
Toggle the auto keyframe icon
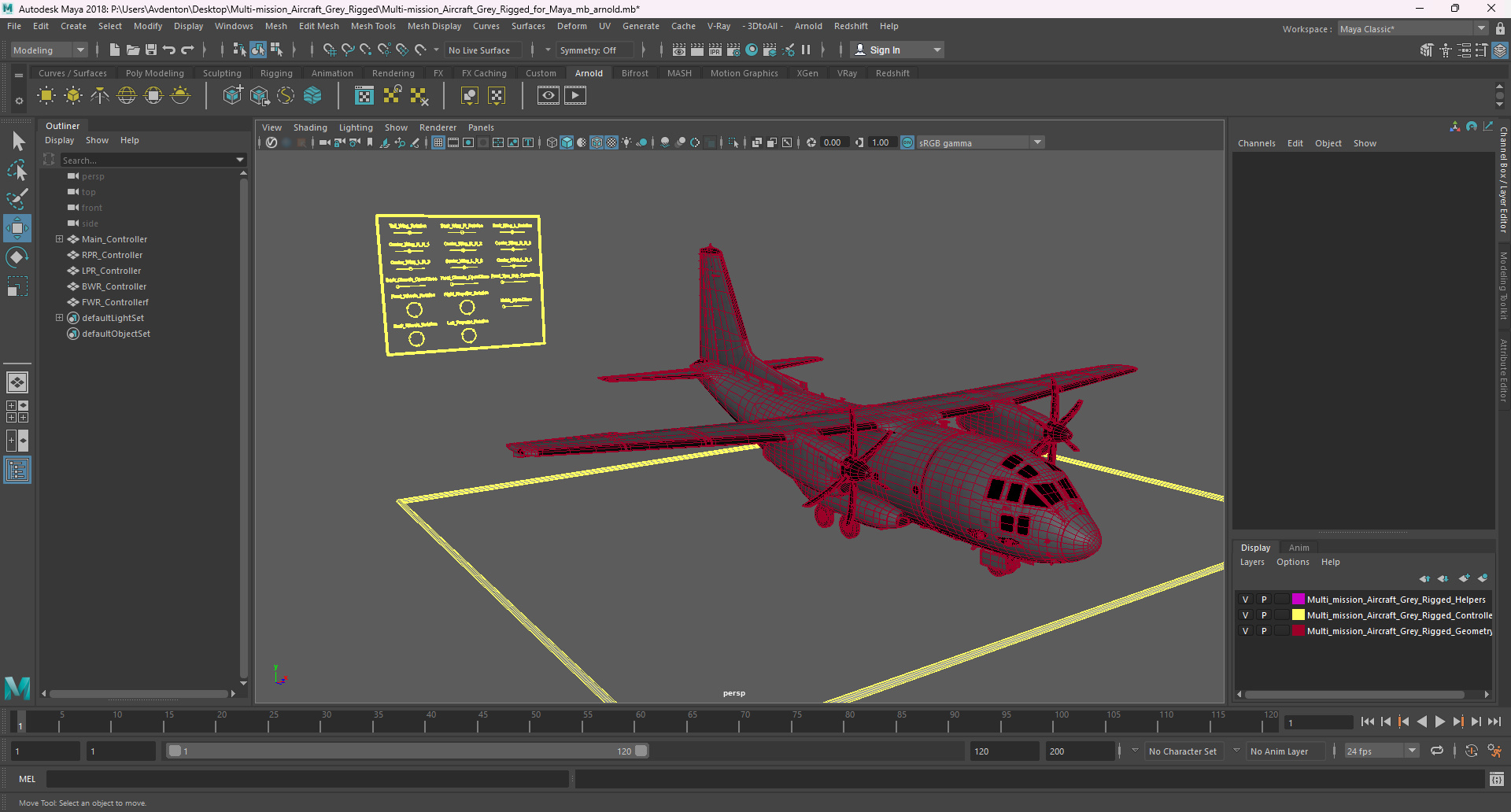click(x=1471, y=751)
